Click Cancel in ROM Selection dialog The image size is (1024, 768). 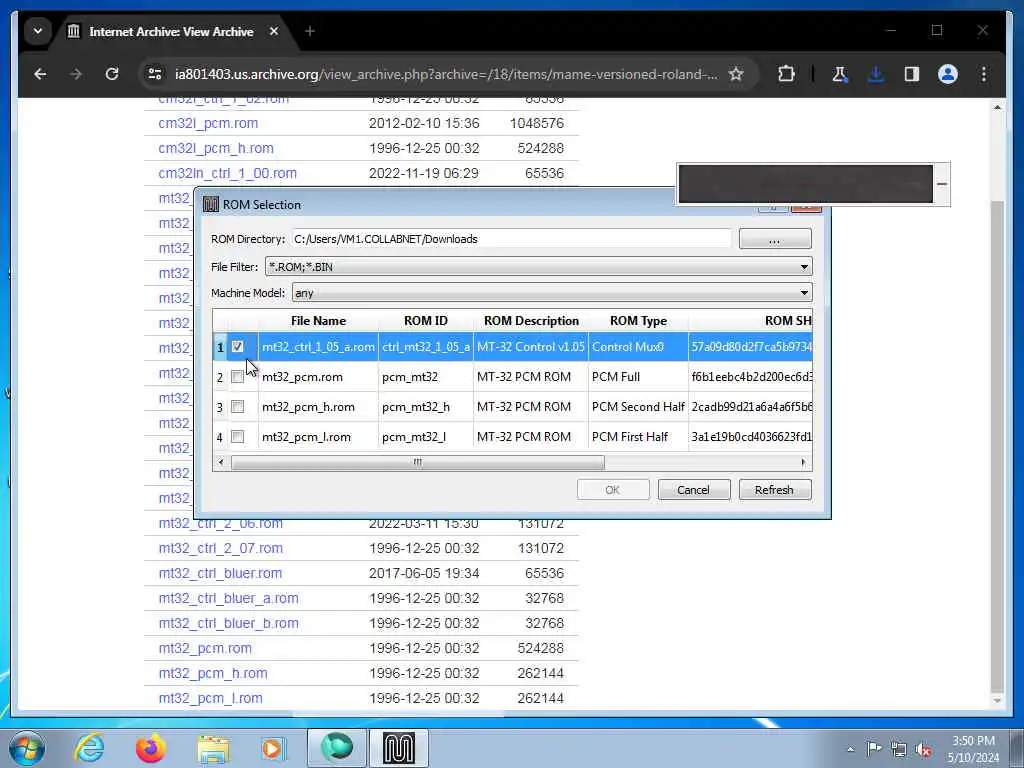[x=694, y=490]
